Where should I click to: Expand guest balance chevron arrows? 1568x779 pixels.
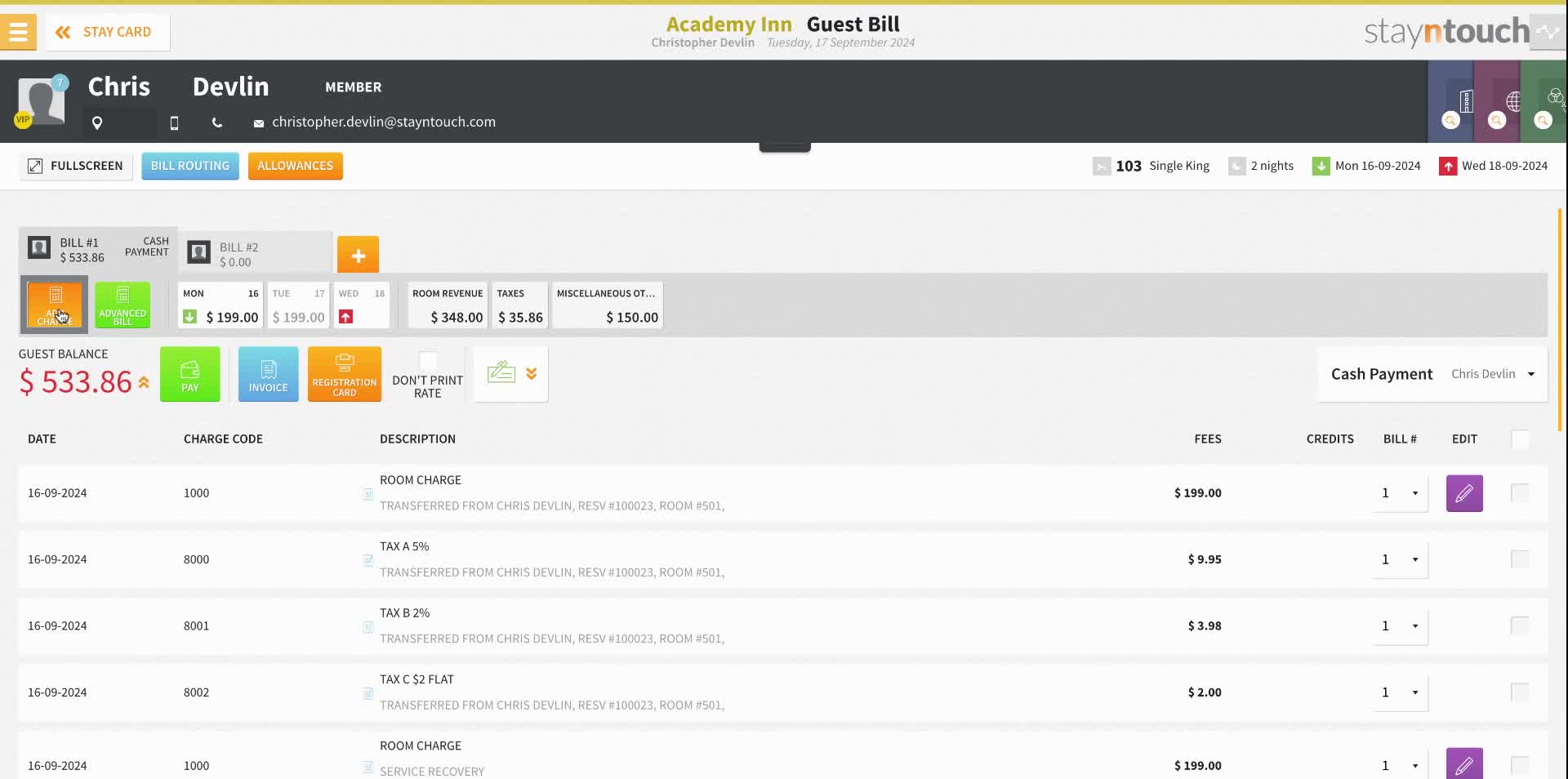tap(144, 382)
